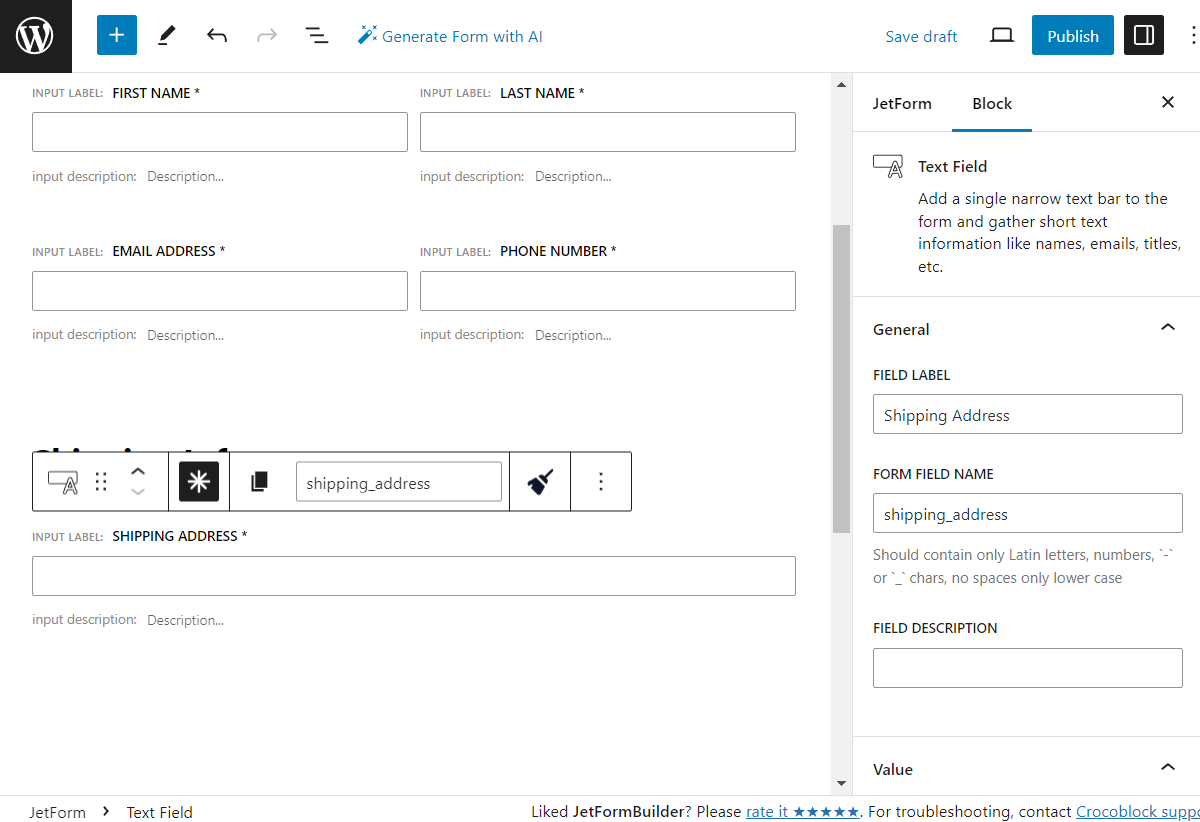Image resolution: width=1200 pixels, height=822 pixels.
Task: Edit the Form Field Name input in the sidebar
Action: 1028,513
